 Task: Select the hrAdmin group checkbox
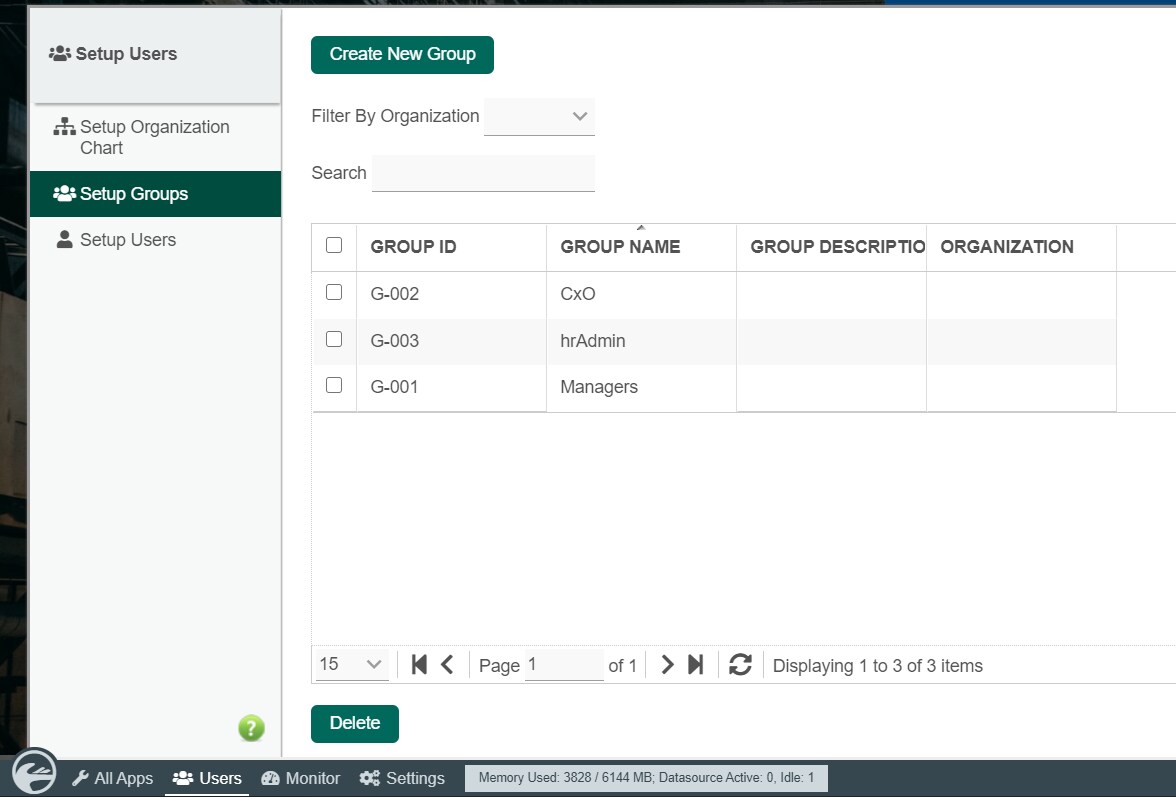click(334, 339)
